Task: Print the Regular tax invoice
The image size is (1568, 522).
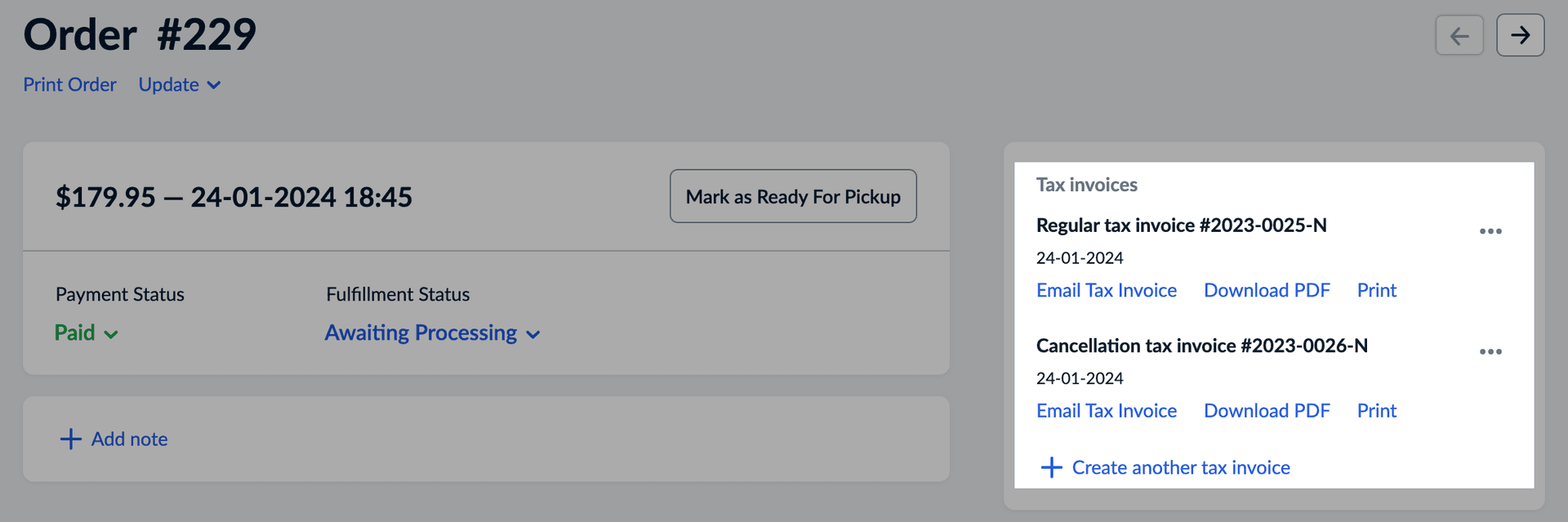Action: pos(1376,291)
